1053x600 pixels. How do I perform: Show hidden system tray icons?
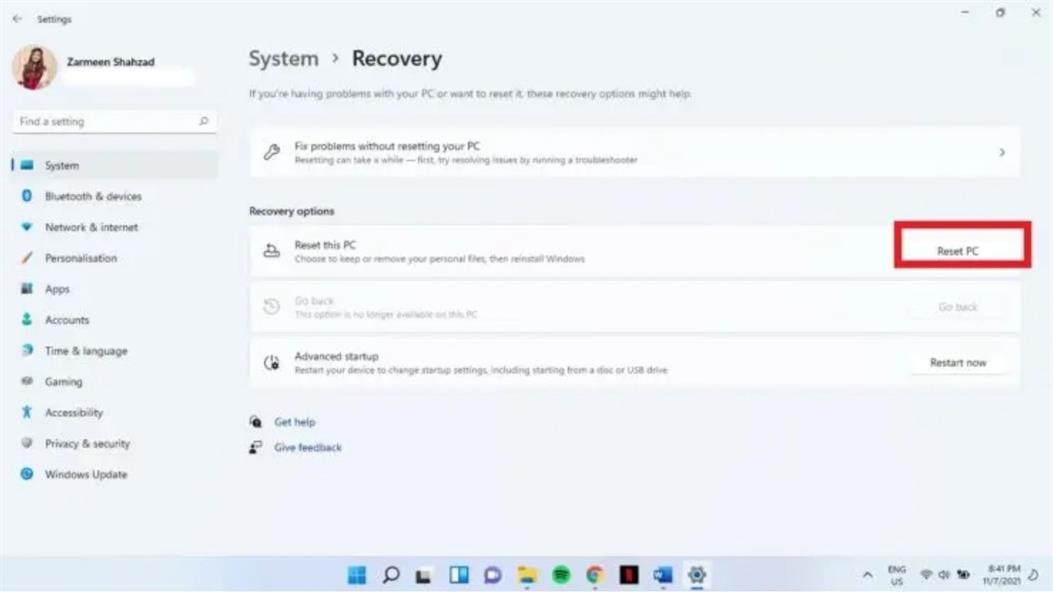(x=868, y=575)
